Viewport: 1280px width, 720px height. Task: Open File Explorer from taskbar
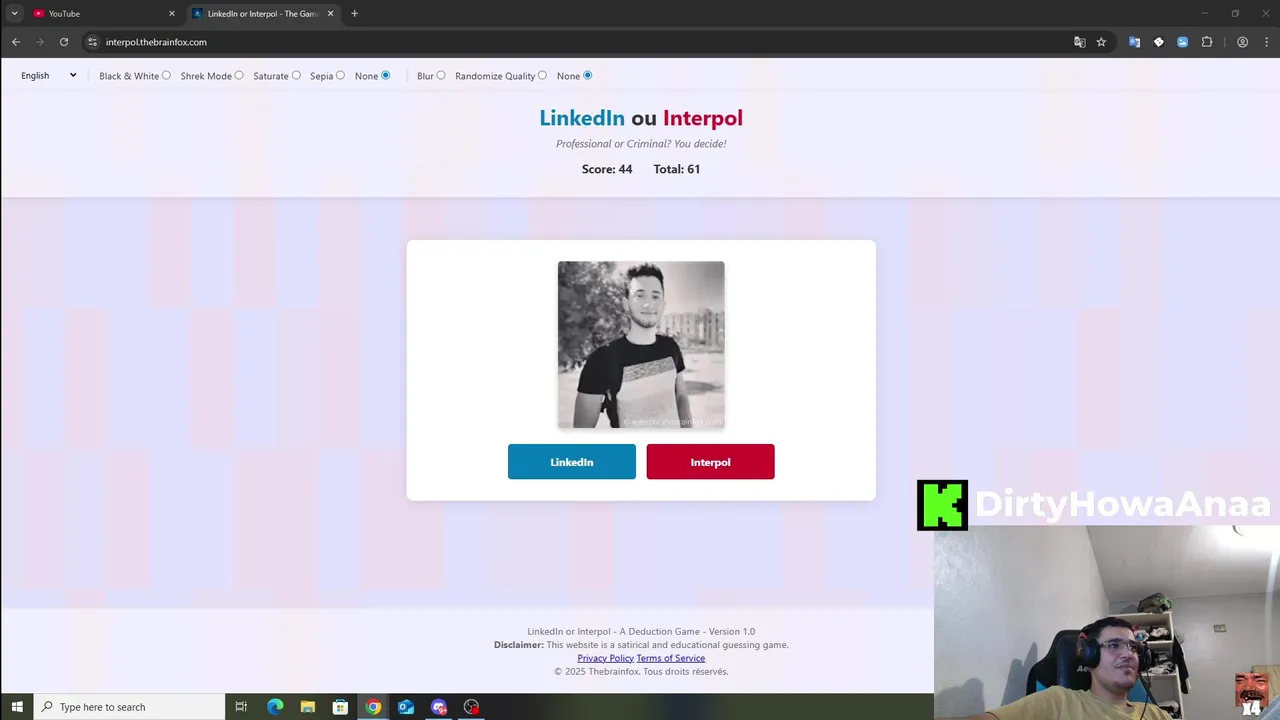307,707
